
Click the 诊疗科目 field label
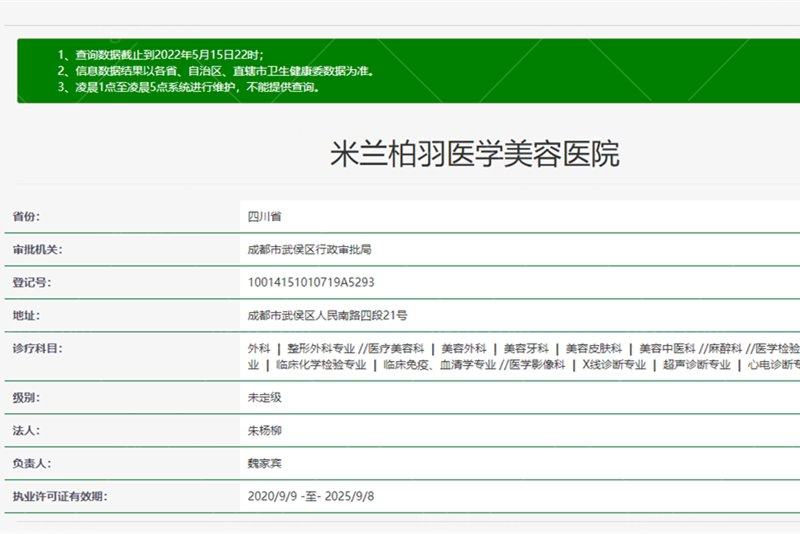[37, 348]
